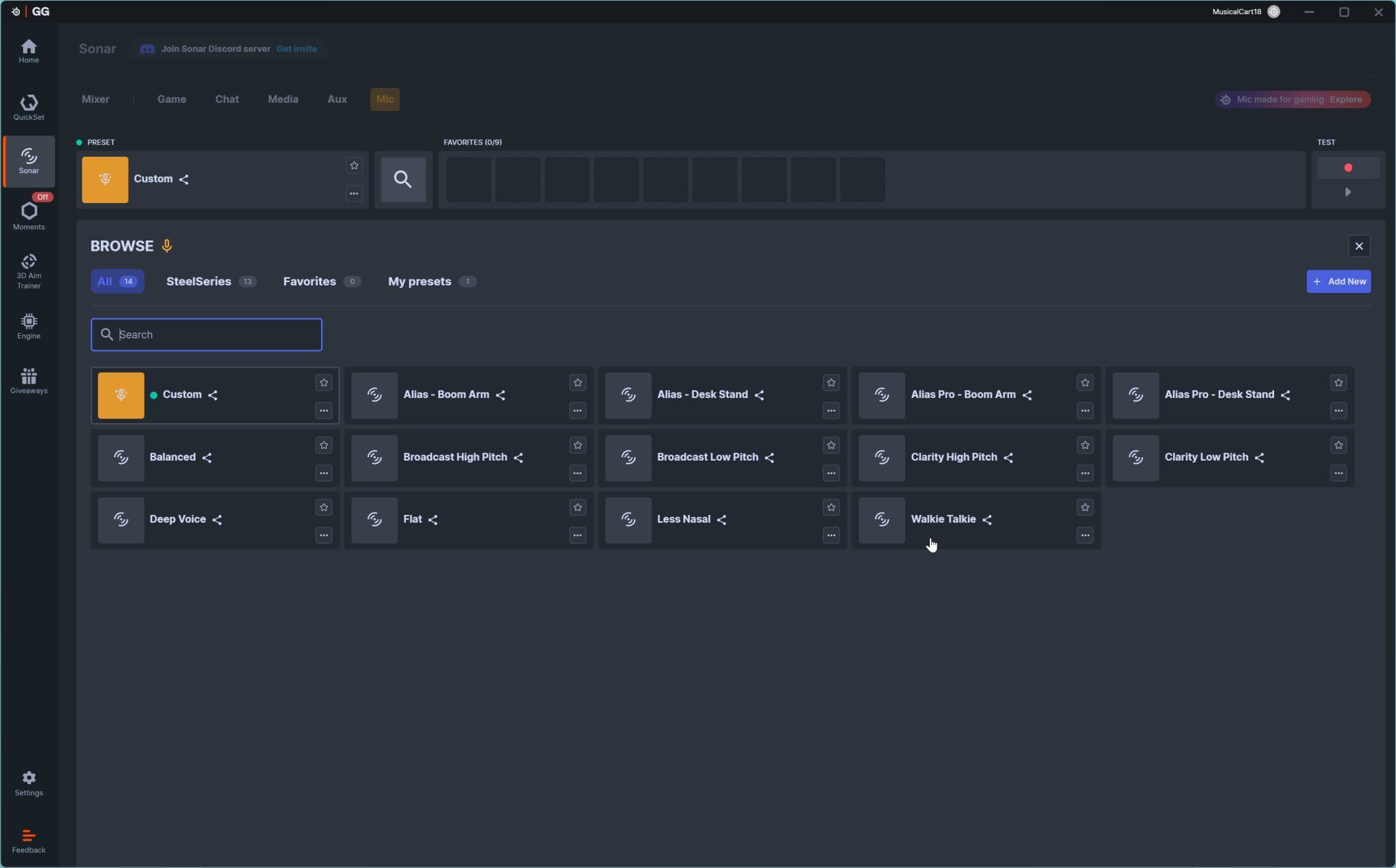Viewport: 1396px width, 868px height.
Task: Open the 3D Aim Trainer
Action: (29, 270)
